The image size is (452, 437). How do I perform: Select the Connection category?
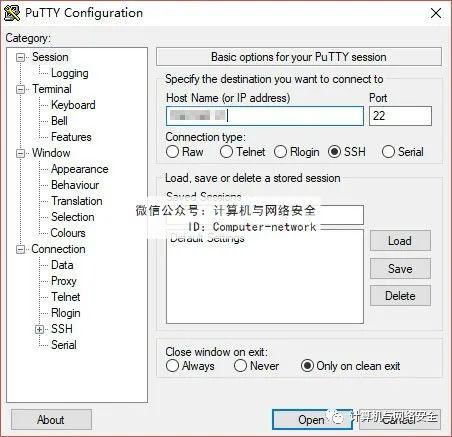[58, 249]
